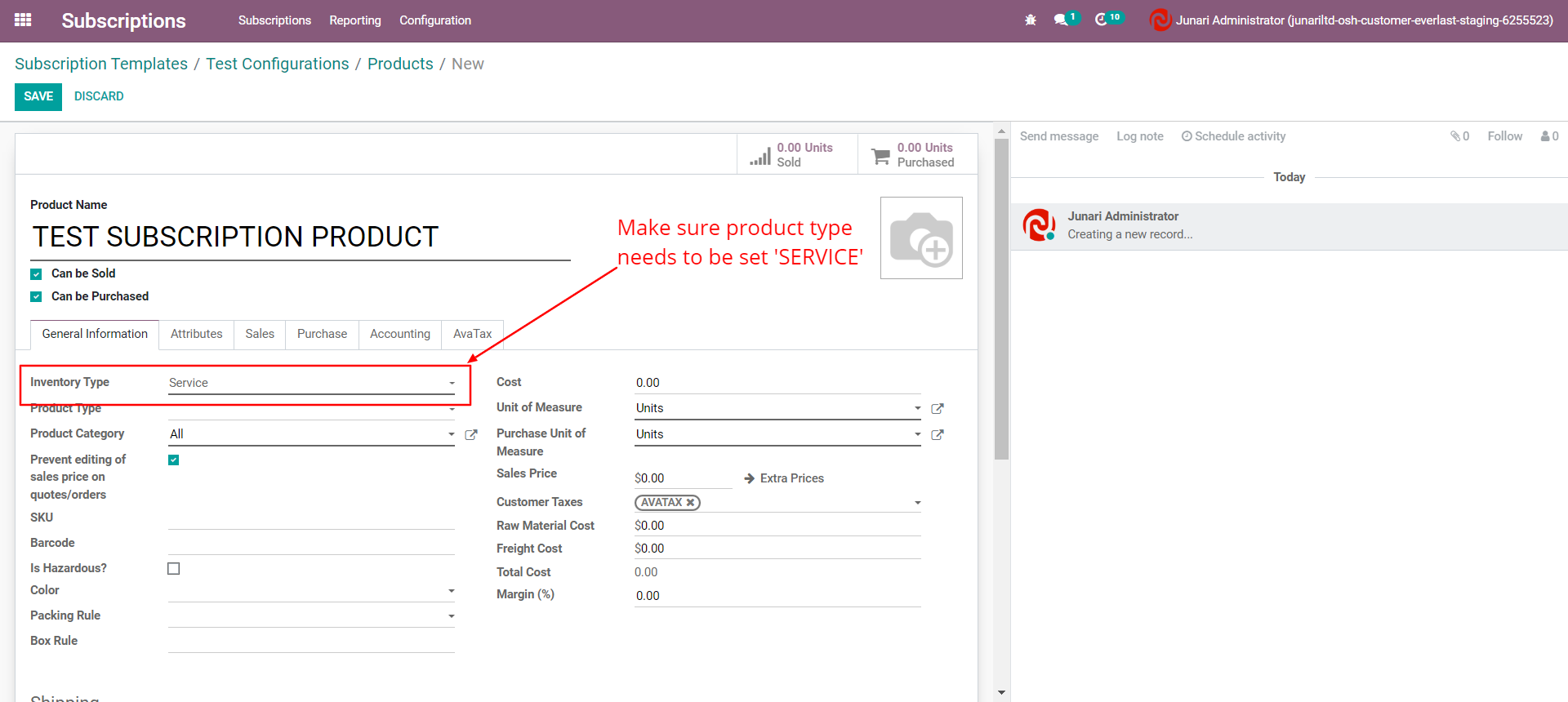Open the apps grid menu icon
The image size is (1568, 702).
click(23, 20)
